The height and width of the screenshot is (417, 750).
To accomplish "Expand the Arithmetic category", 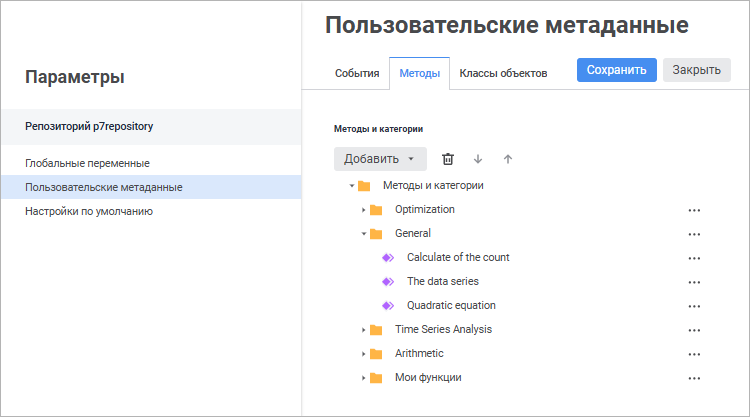I will click(x=364, y=354).
